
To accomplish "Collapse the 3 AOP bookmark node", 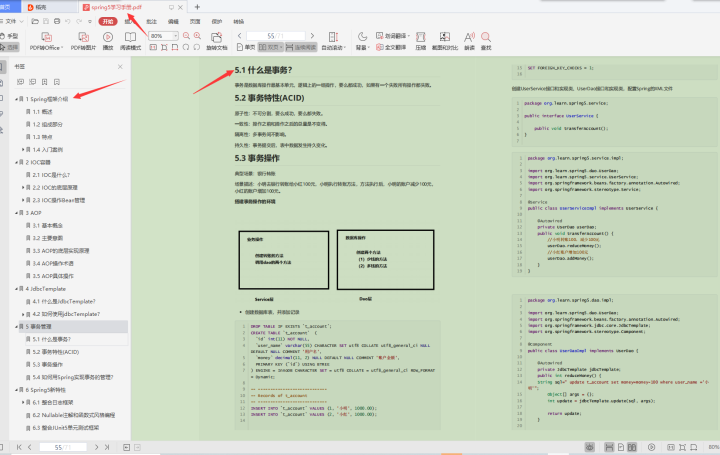I will tap(17, 213).
